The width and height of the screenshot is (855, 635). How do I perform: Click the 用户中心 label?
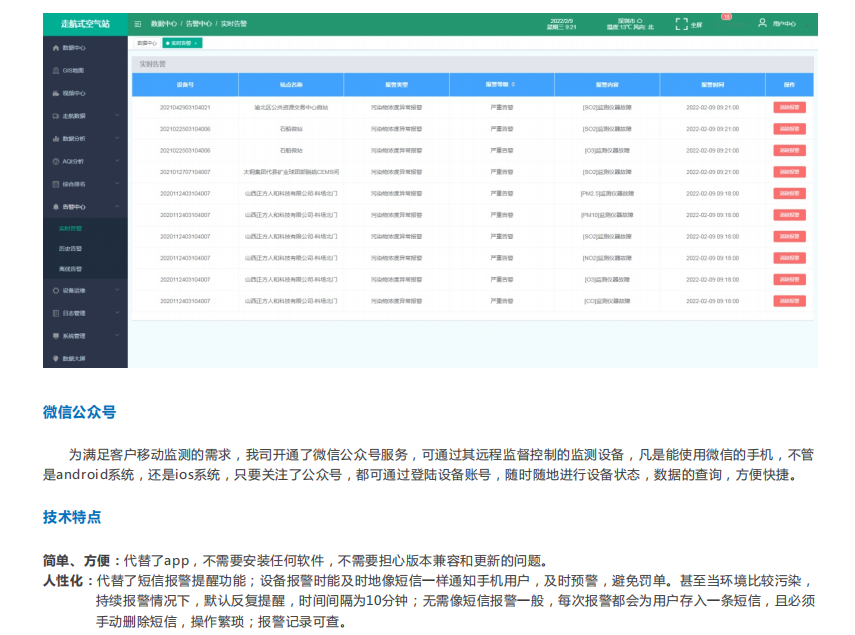point(784,24)
